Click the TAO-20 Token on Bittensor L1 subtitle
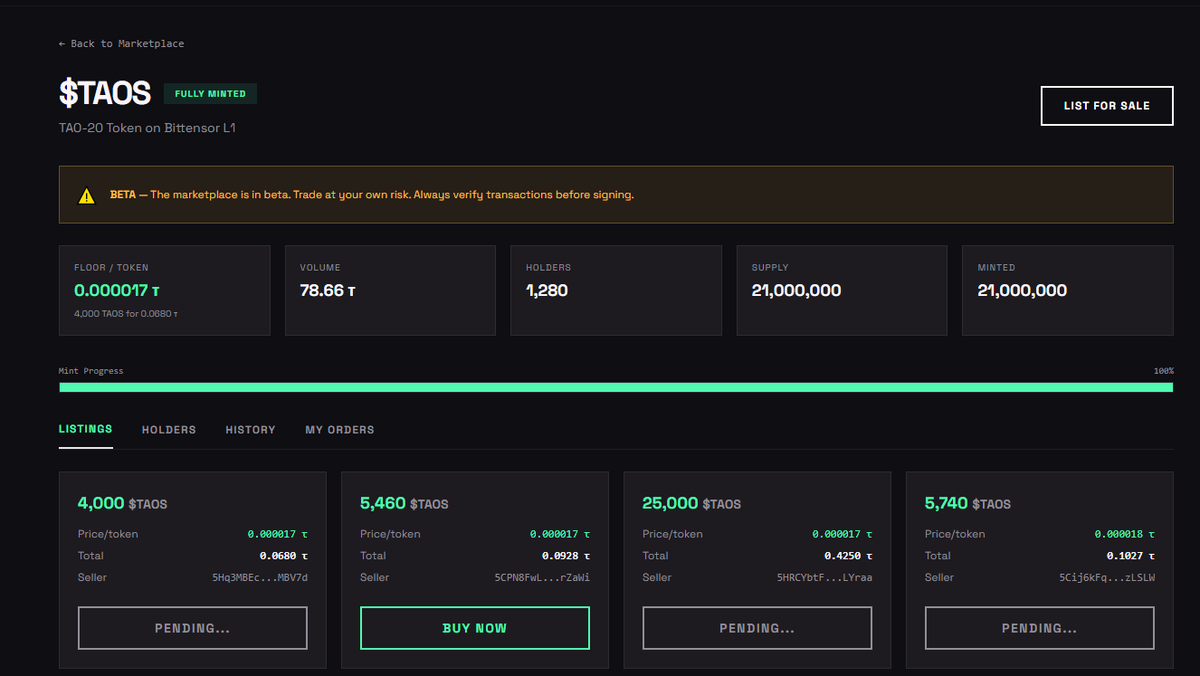Screen dimensions: 1200x676 147,128
